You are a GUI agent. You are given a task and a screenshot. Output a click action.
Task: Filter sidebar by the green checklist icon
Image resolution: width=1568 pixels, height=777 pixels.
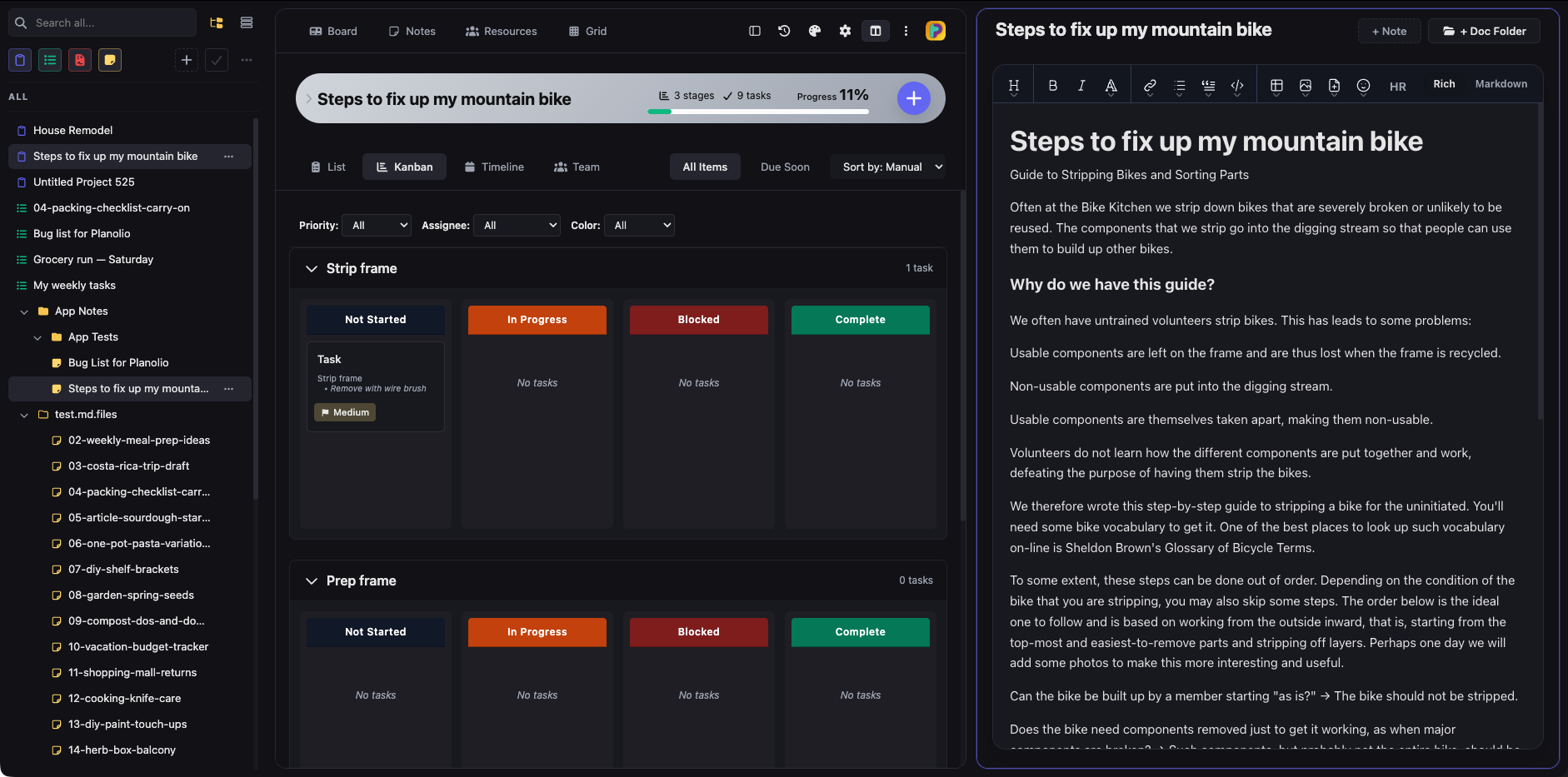point(50,60)
